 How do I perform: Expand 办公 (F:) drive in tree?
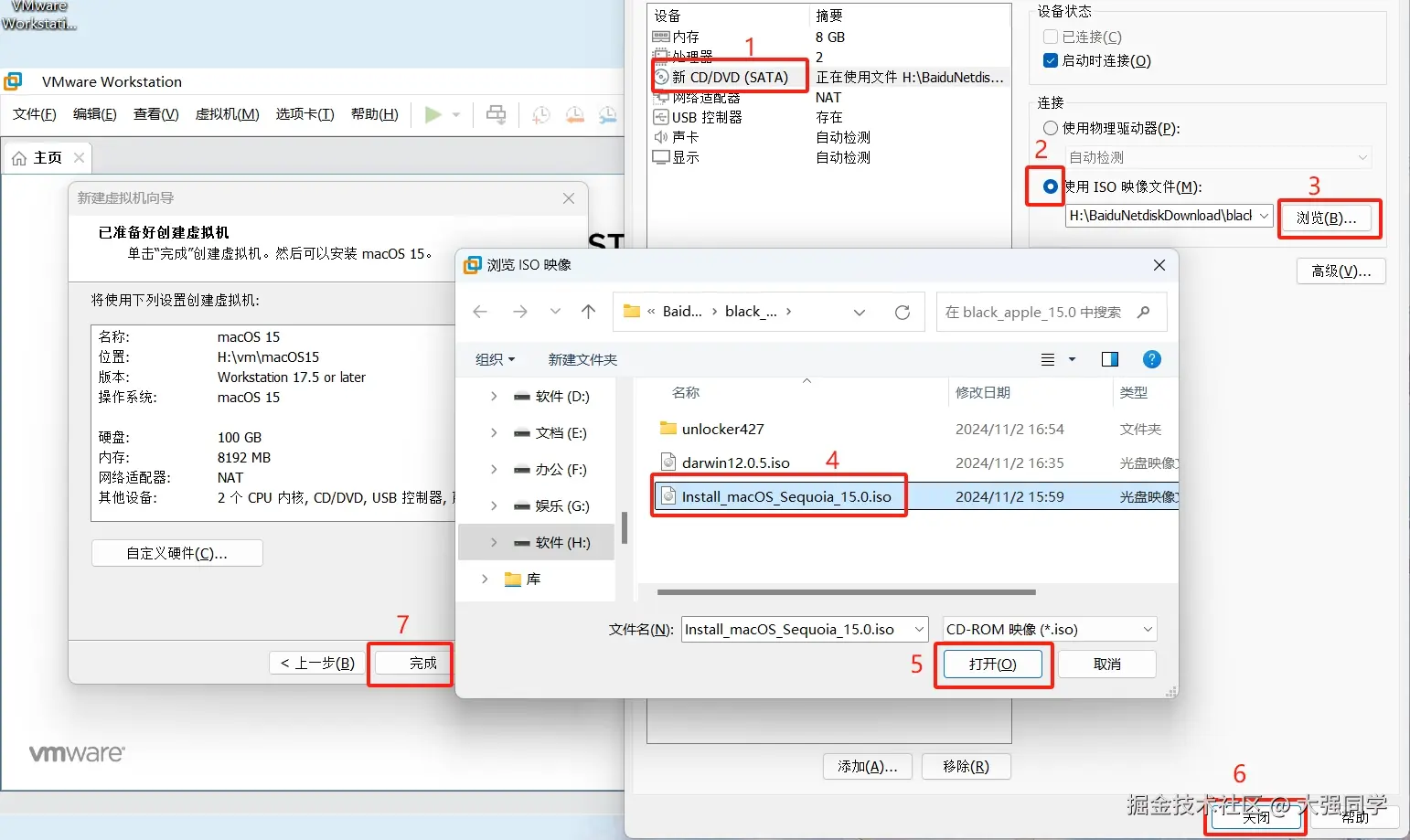(494, 469)
